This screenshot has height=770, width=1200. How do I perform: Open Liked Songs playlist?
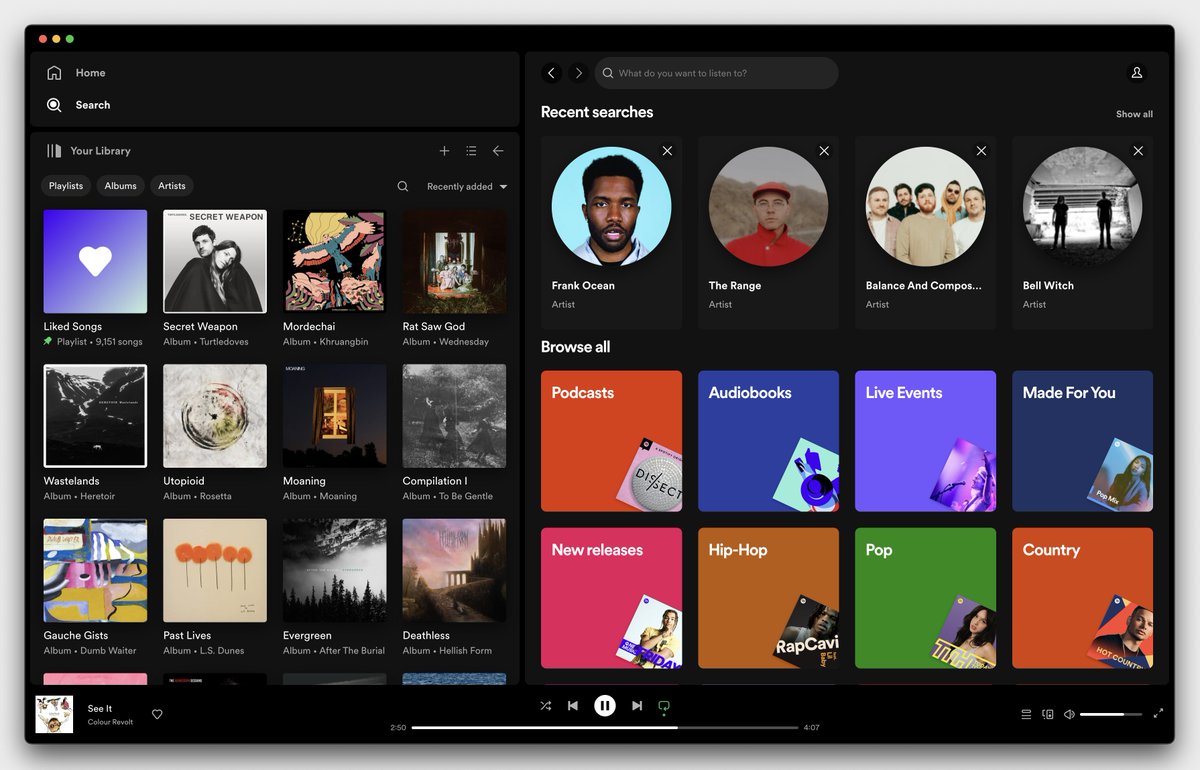point(95,262)
